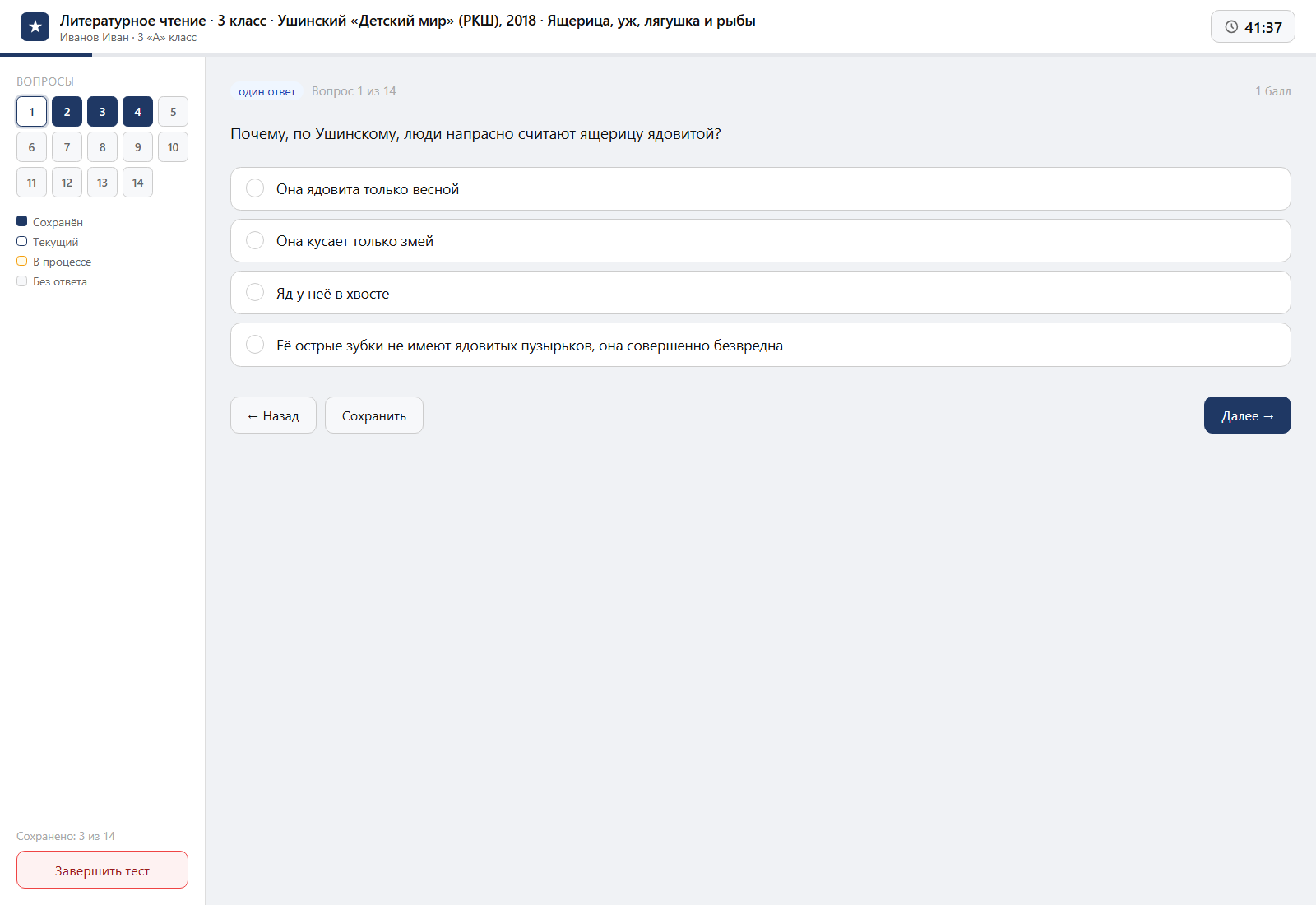Navigate to question 4
This screenshot has height=905, width=1316.
coord(137,112)
